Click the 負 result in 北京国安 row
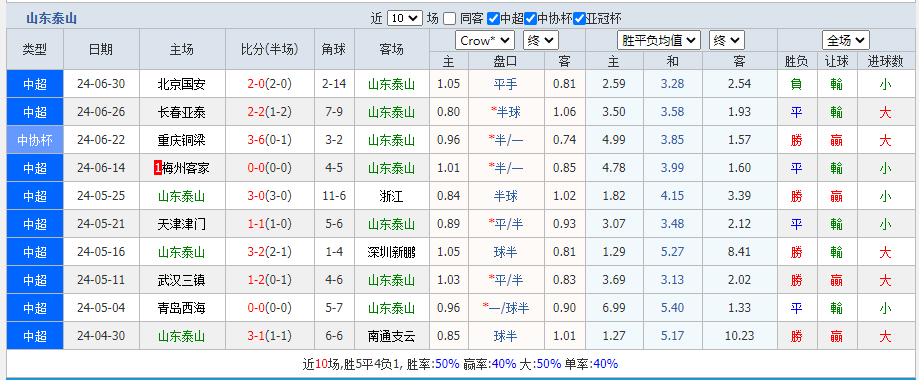Screen dimensions: 919x380 click(797, 84)
